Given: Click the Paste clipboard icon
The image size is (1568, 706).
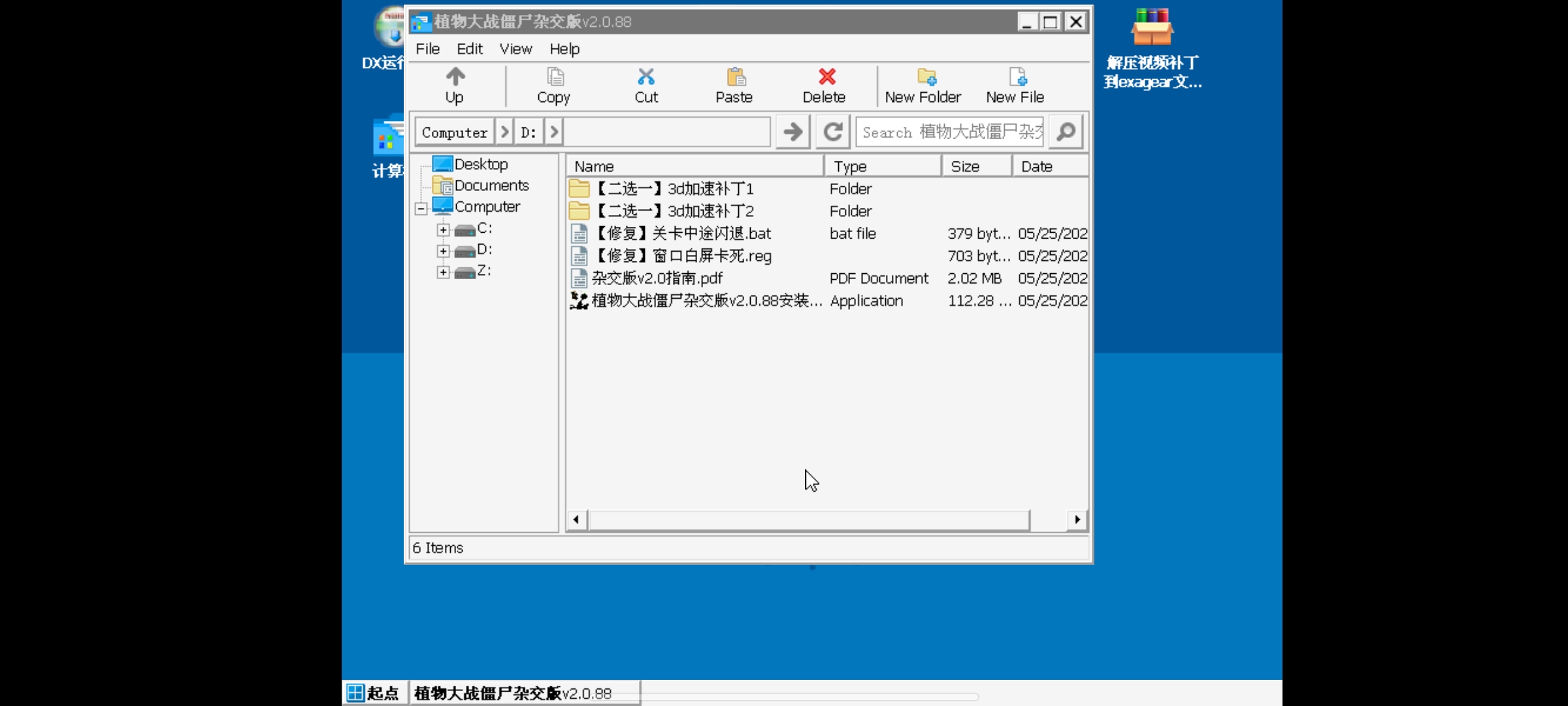Looking at the screenshot, I should tap(736, 77).
